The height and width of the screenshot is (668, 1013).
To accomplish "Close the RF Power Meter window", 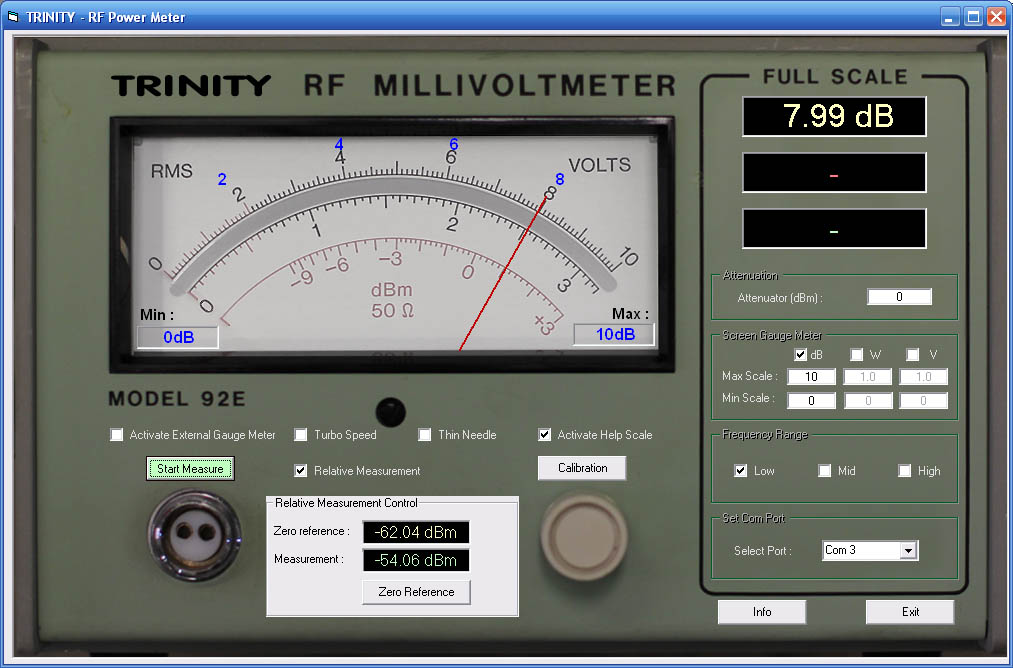I will tap(996, 17).
